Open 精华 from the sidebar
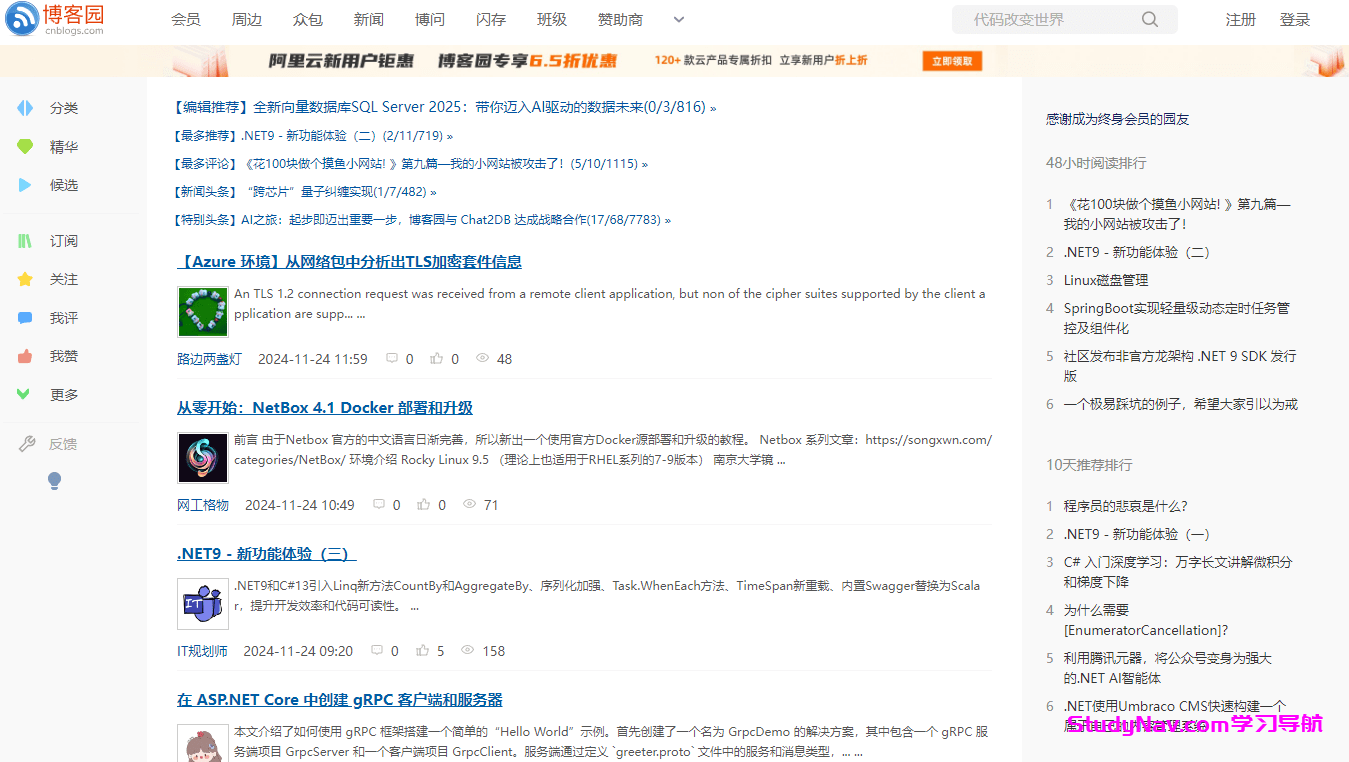1349x762 pixels. click(63, 147)
